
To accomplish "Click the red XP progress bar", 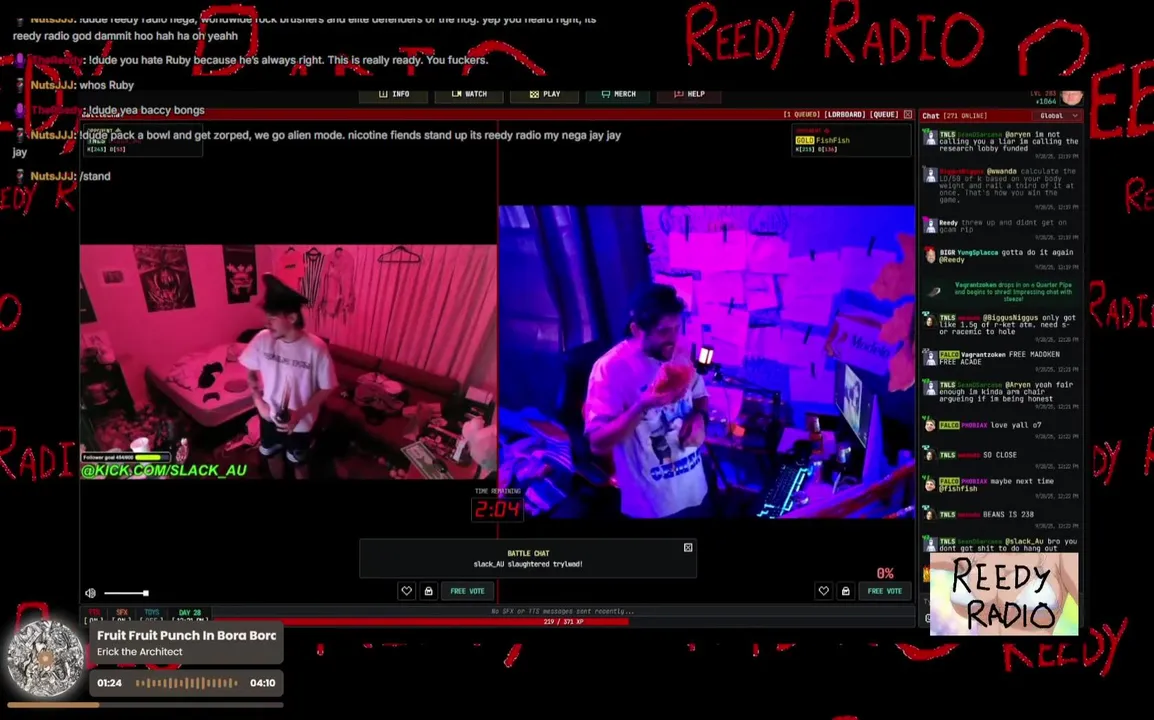I will coord(420,621).
